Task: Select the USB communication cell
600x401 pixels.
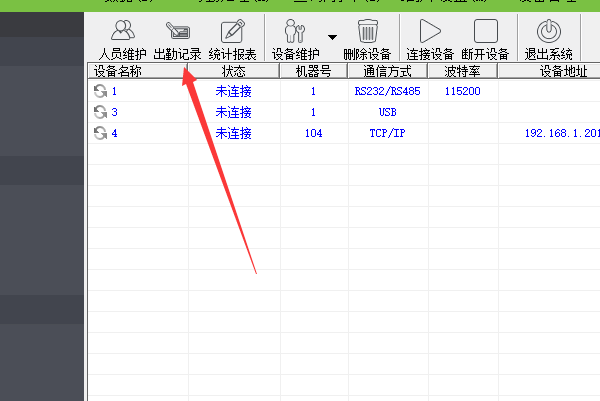Action: pos(387,112)
